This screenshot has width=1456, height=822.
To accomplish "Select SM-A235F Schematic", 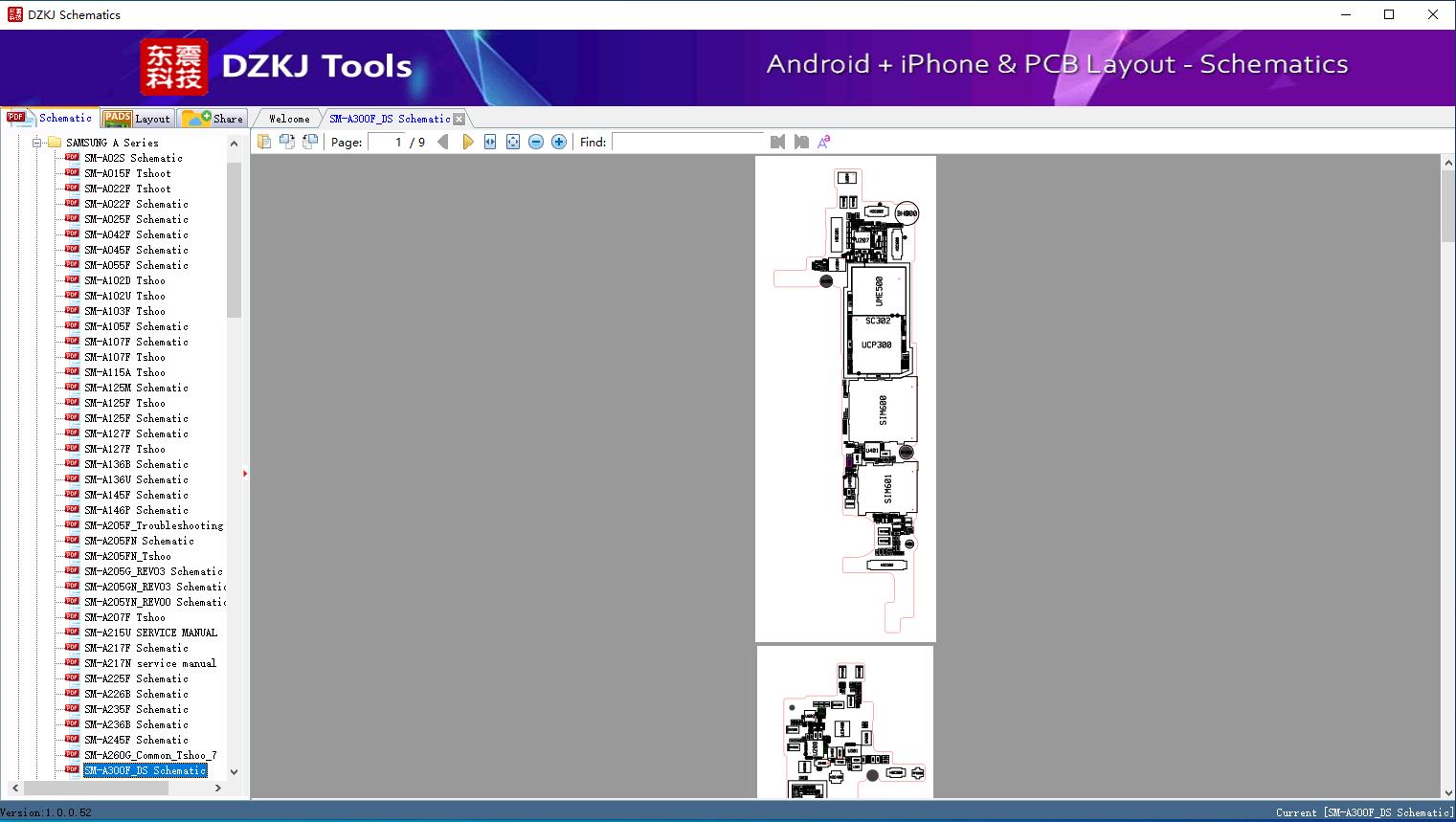I will 136,709.
